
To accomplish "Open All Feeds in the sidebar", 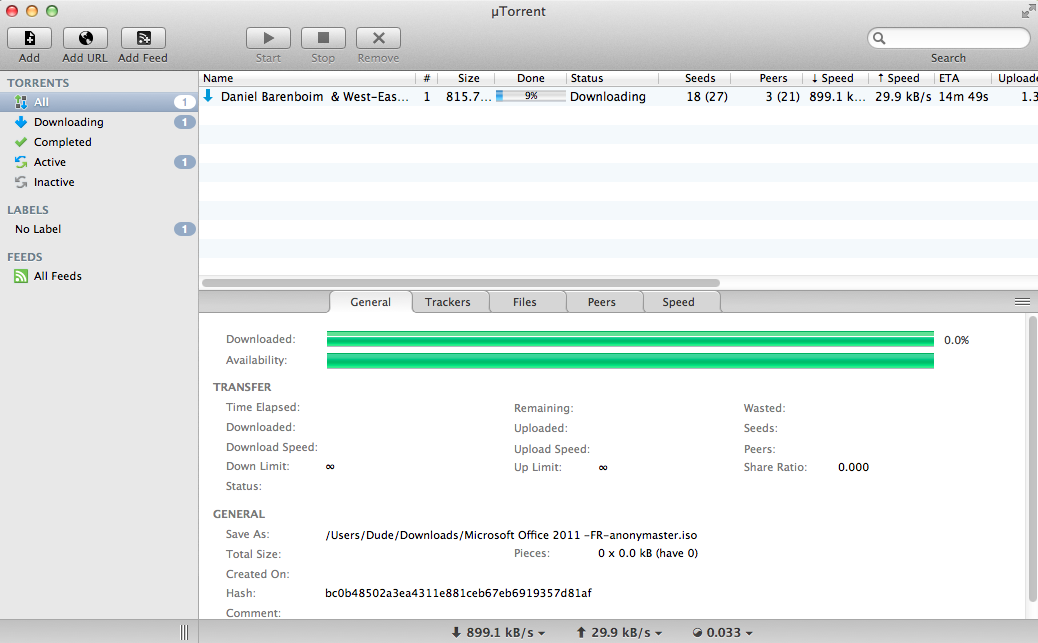I will point(99,276).
